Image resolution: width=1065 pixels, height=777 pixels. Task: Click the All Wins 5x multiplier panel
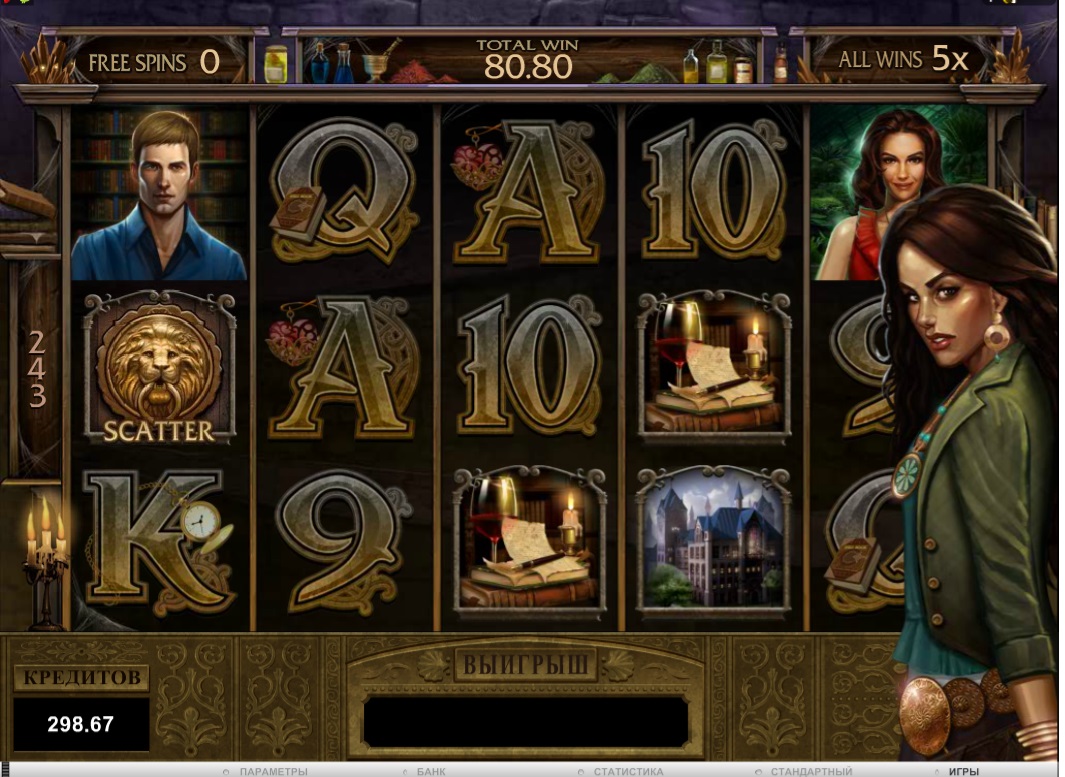pyautogui.click(x=902, y=60)
